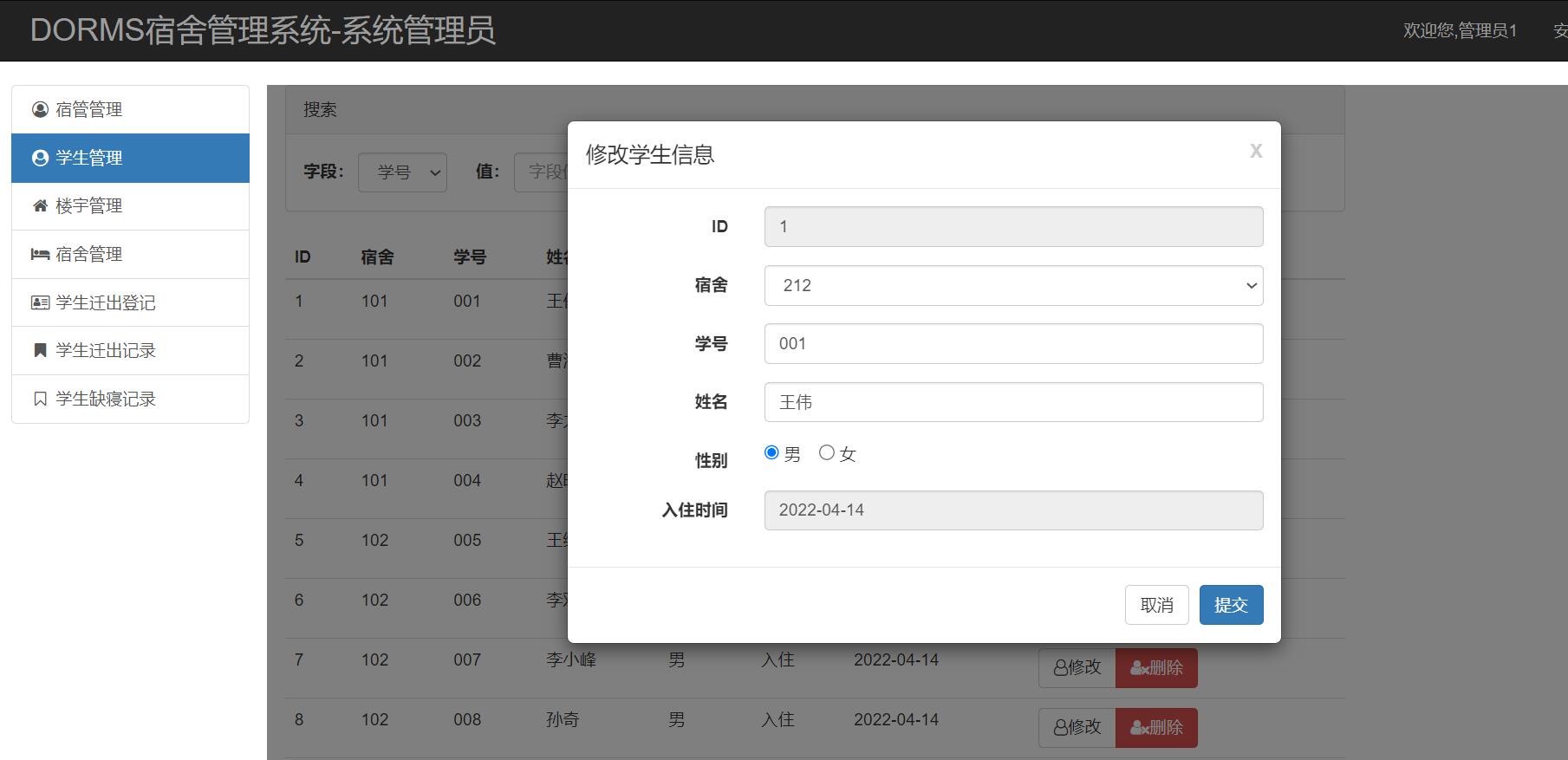
Task: Click the solid bookmark icon beside 学生迁出记录
Action: click(x=40, y=350)
